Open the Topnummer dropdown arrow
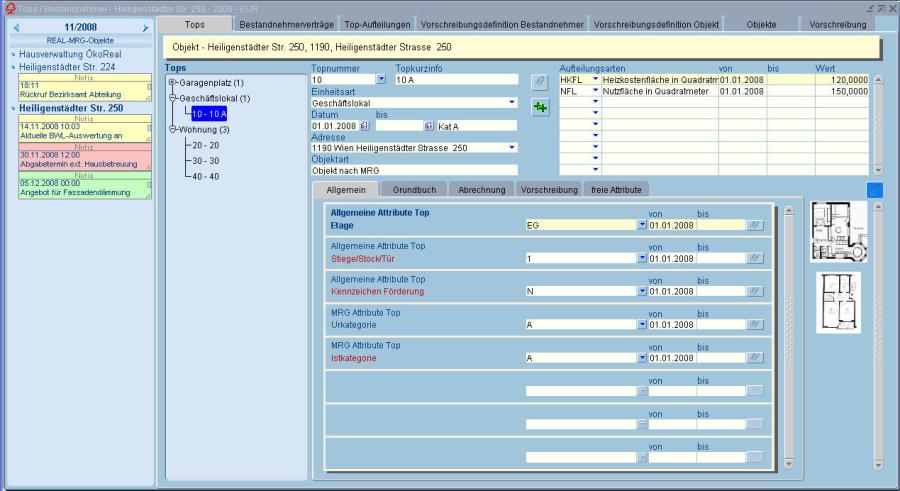900x491 pixels. point(381,79)
